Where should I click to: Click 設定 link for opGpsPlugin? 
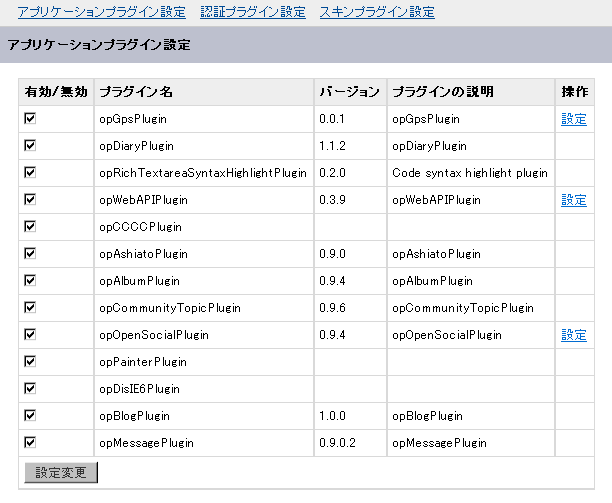574,119
